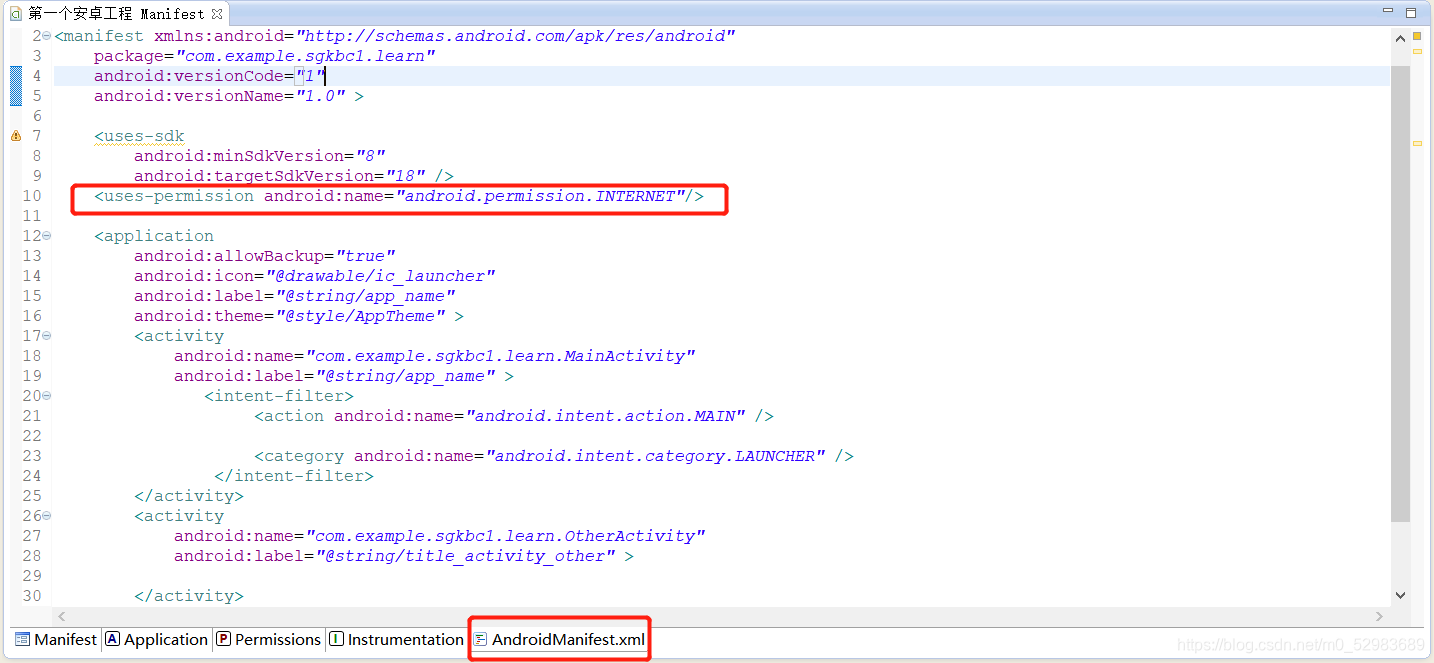Image resolution: width=1434 pixels, height=663 pixels.
Task: Collapse the intent-filter fold on line 20
Action: pos(47,396)
